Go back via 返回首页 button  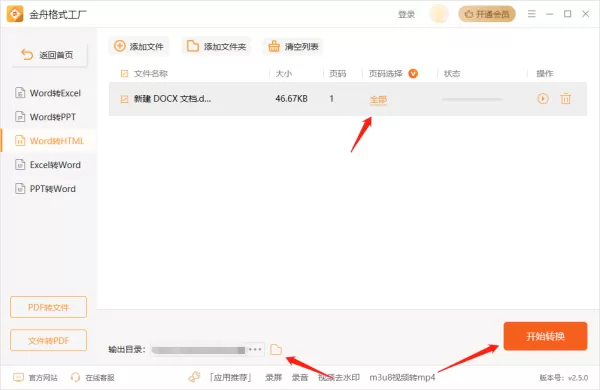[x=49, y=55]
